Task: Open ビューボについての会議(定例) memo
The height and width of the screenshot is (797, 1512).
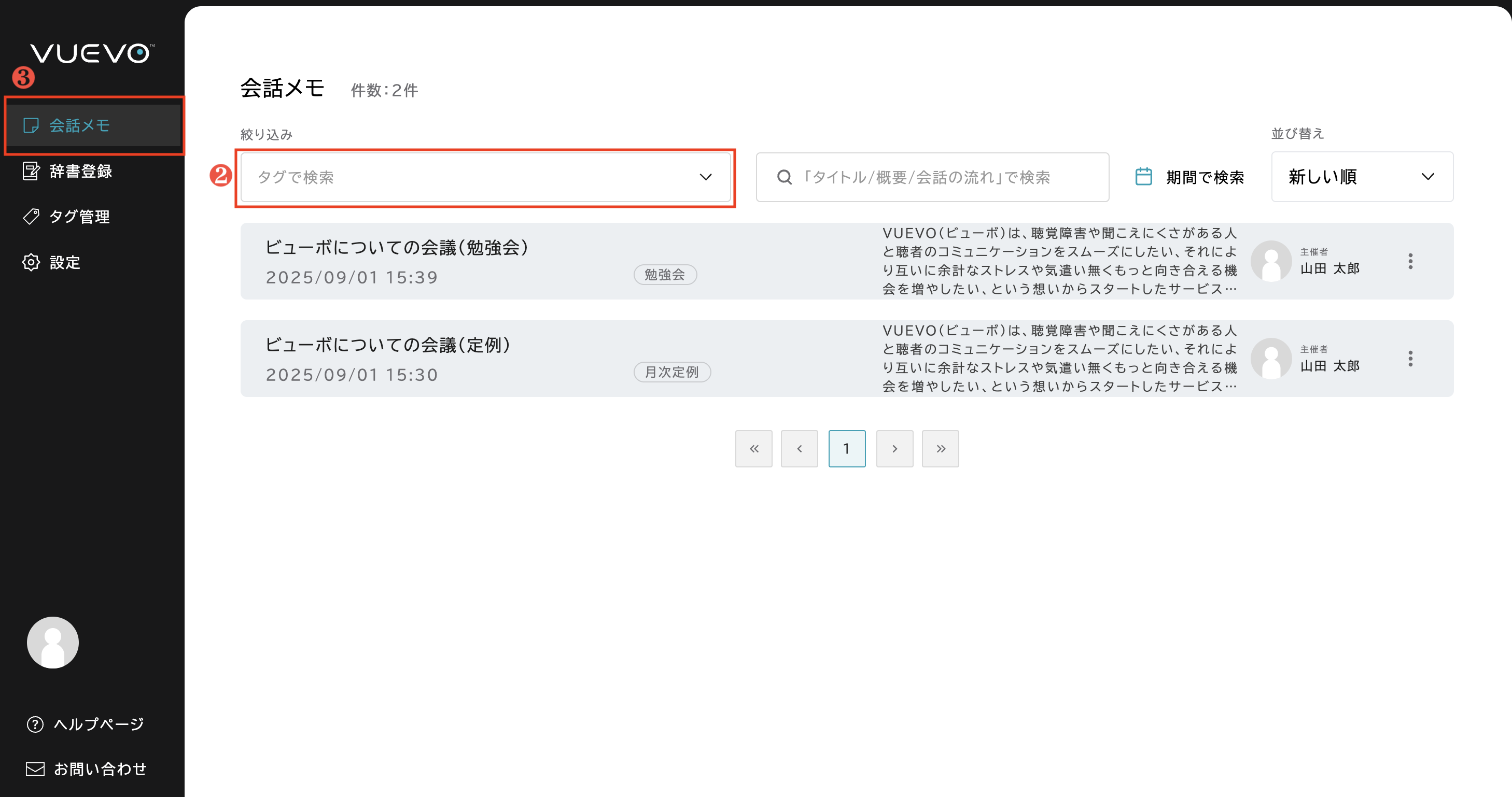Action: pos(387,345)
